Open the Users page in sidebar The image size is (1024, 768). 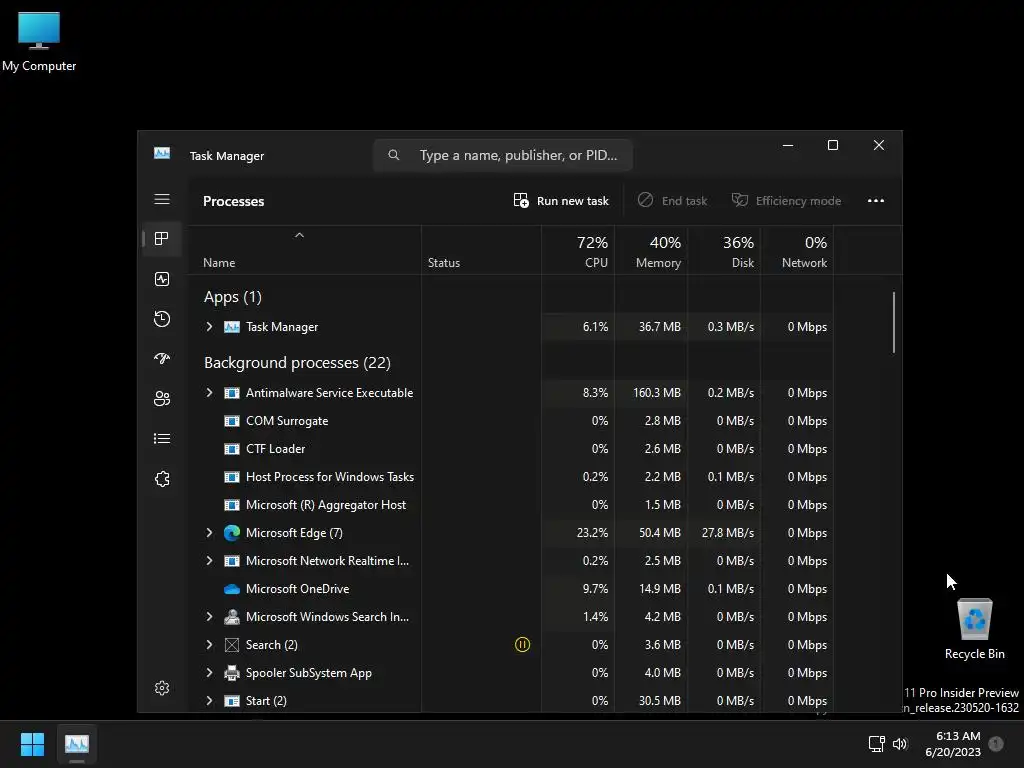point(162,398)
